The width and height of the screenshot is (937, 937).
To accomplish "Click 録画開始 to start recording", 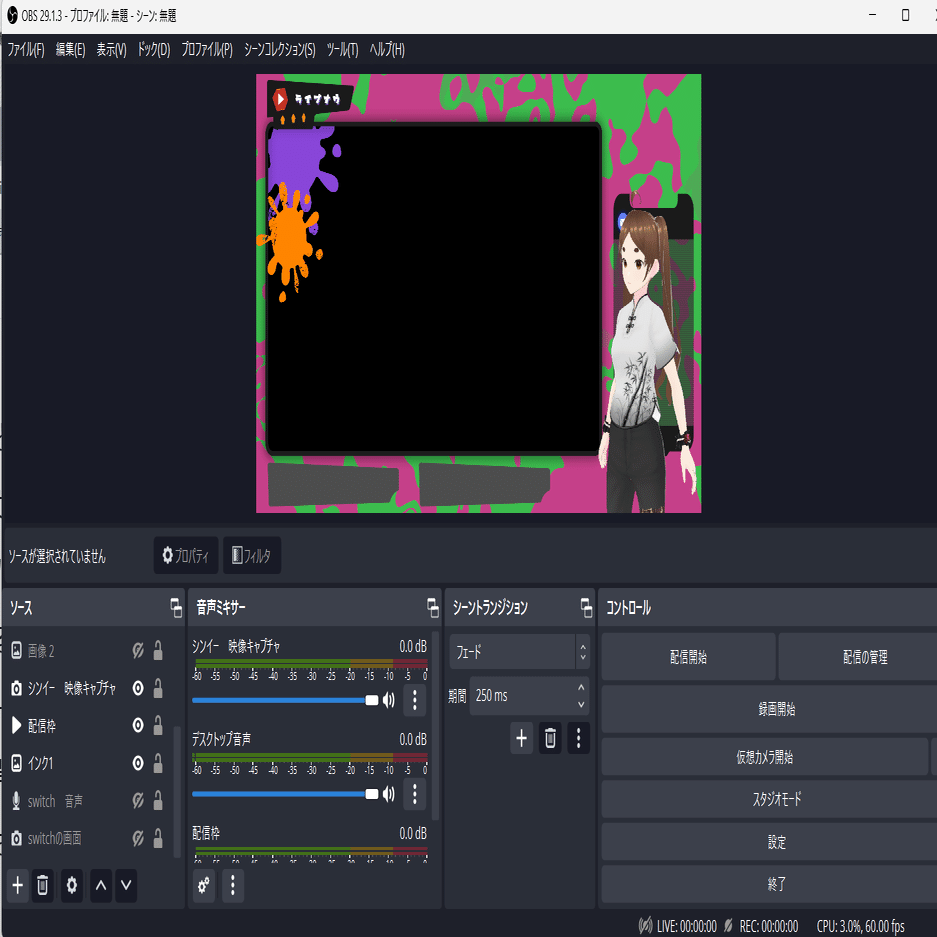I will coord(770,709).
